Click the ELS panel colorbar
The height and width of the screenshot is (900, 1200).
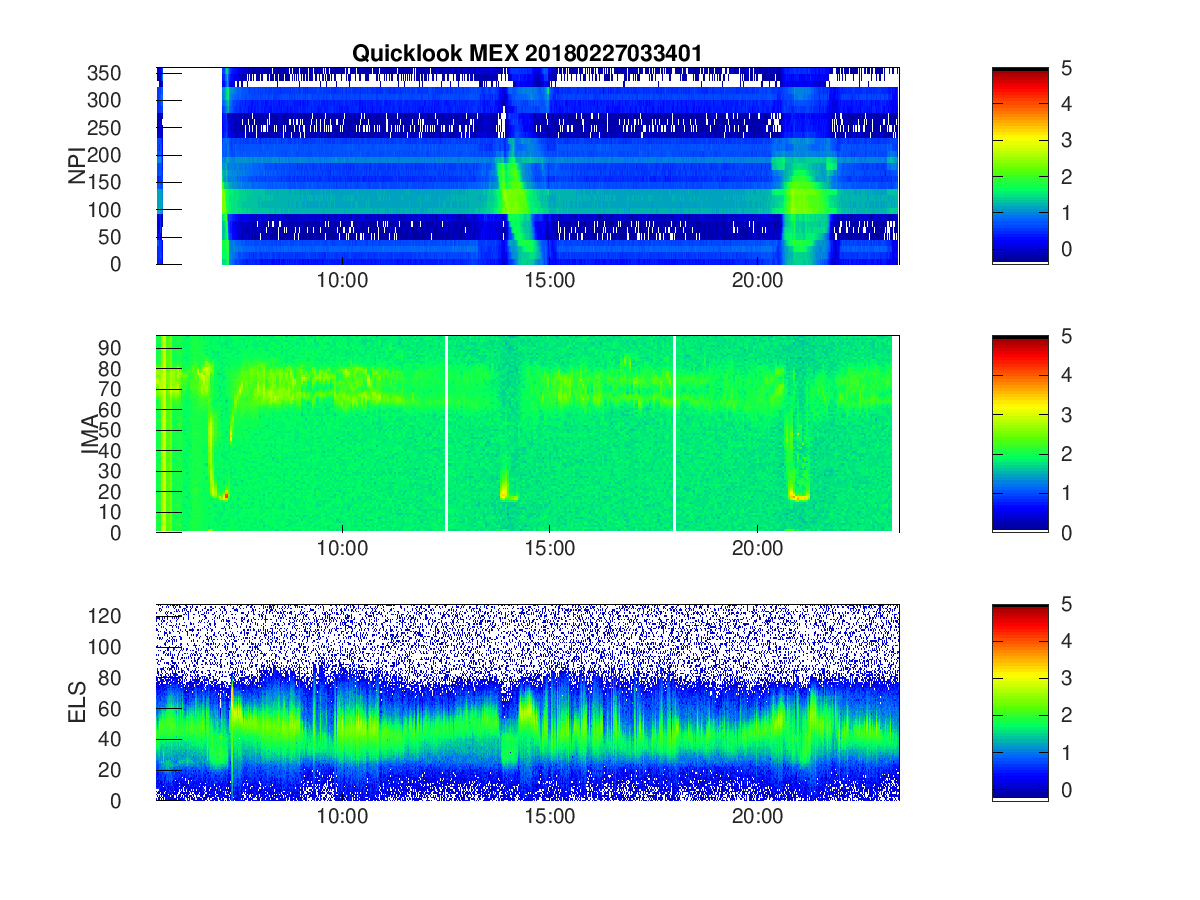click(x=1020, y=702)
